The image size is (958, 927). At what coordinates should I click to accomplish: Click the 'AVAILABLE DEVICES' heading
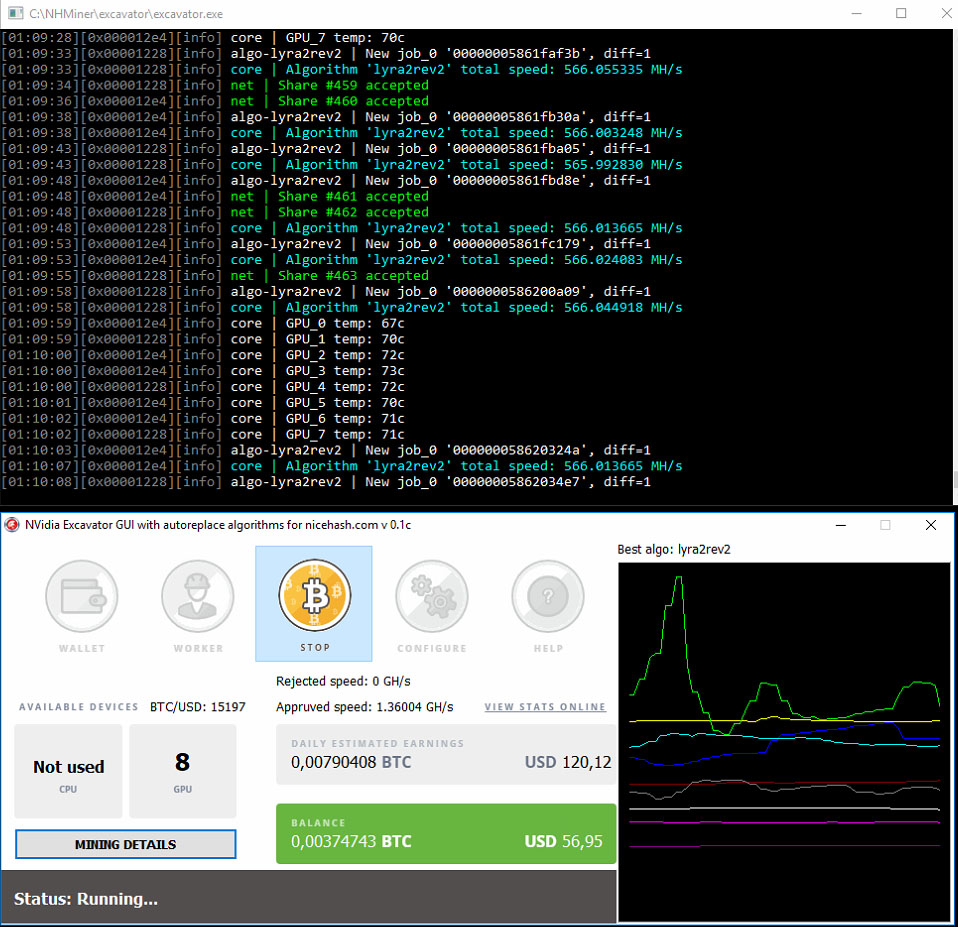78,707
